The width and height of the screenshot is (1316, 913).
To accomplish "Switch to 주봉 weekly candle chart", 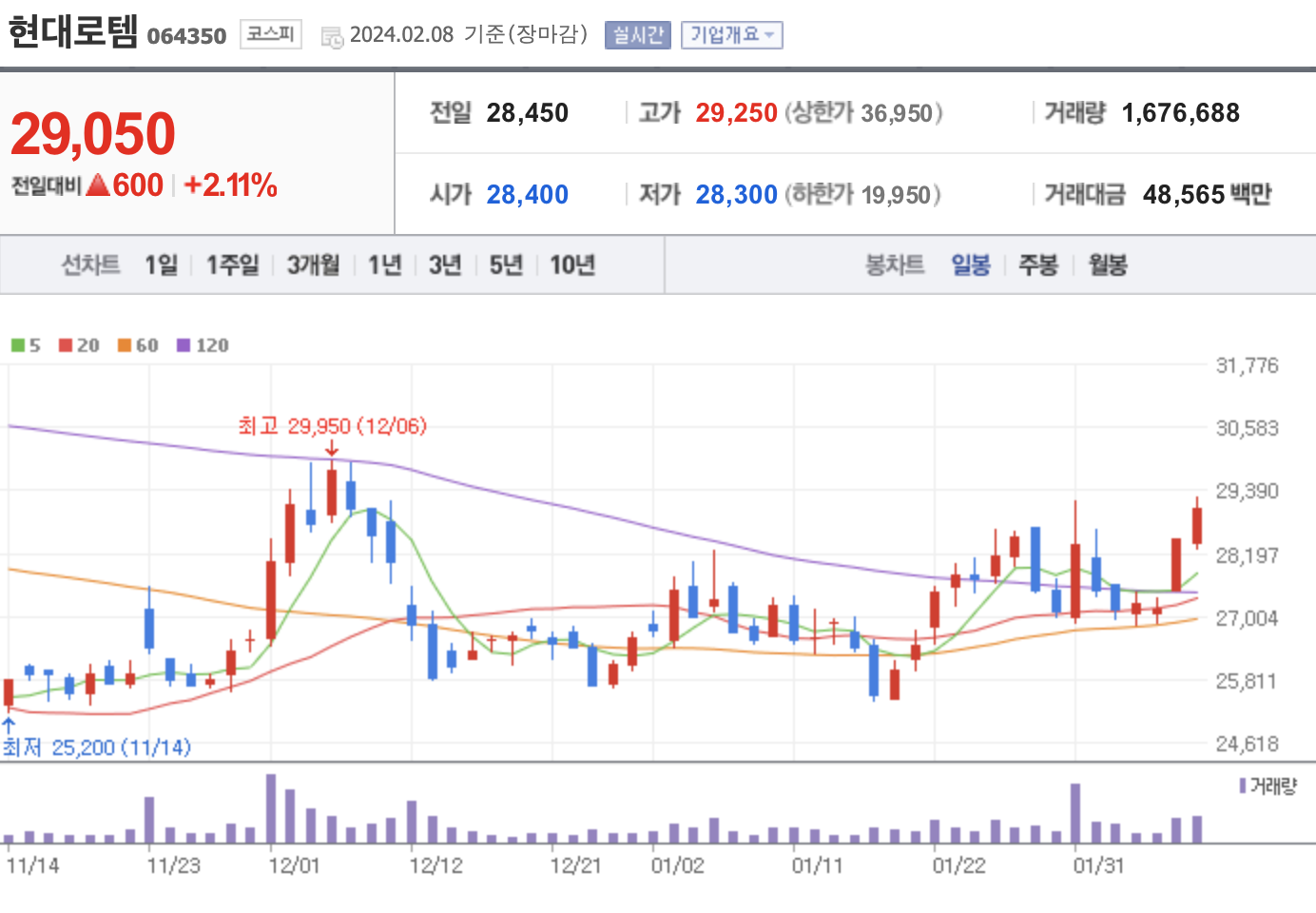I will [1038, 264].
